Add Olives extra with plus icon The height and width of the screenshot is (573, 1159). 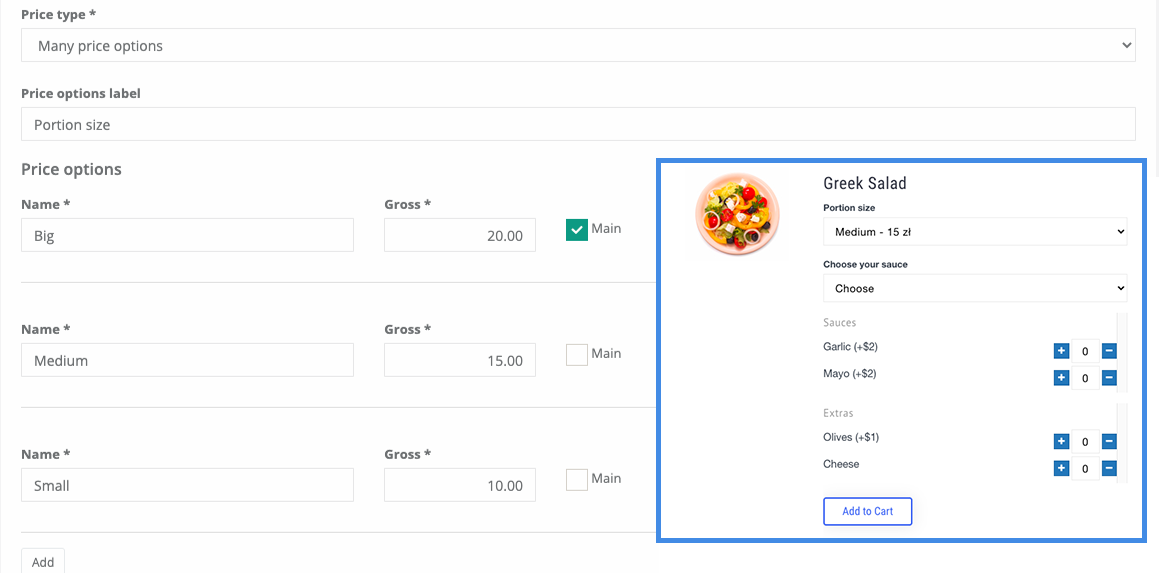(1061, 441)
